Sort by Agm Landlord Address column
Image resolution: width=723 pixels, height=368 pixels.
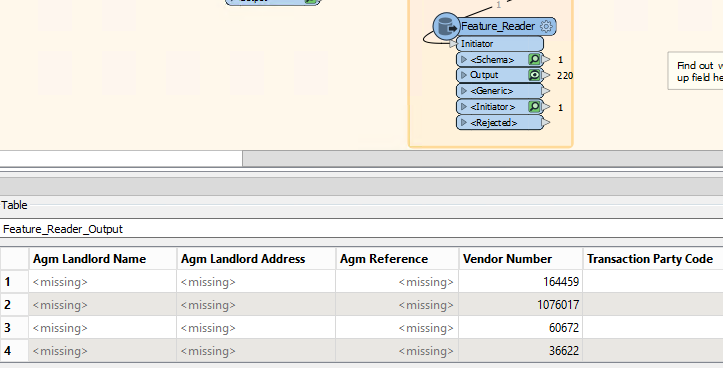[256, 259]
